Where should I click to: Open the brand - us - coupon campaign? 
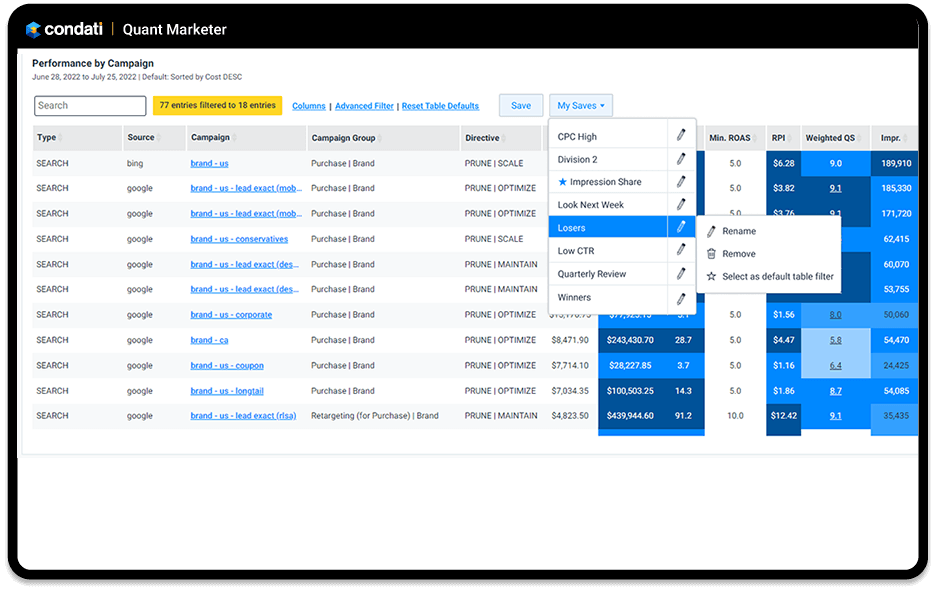tap(227, 366)
